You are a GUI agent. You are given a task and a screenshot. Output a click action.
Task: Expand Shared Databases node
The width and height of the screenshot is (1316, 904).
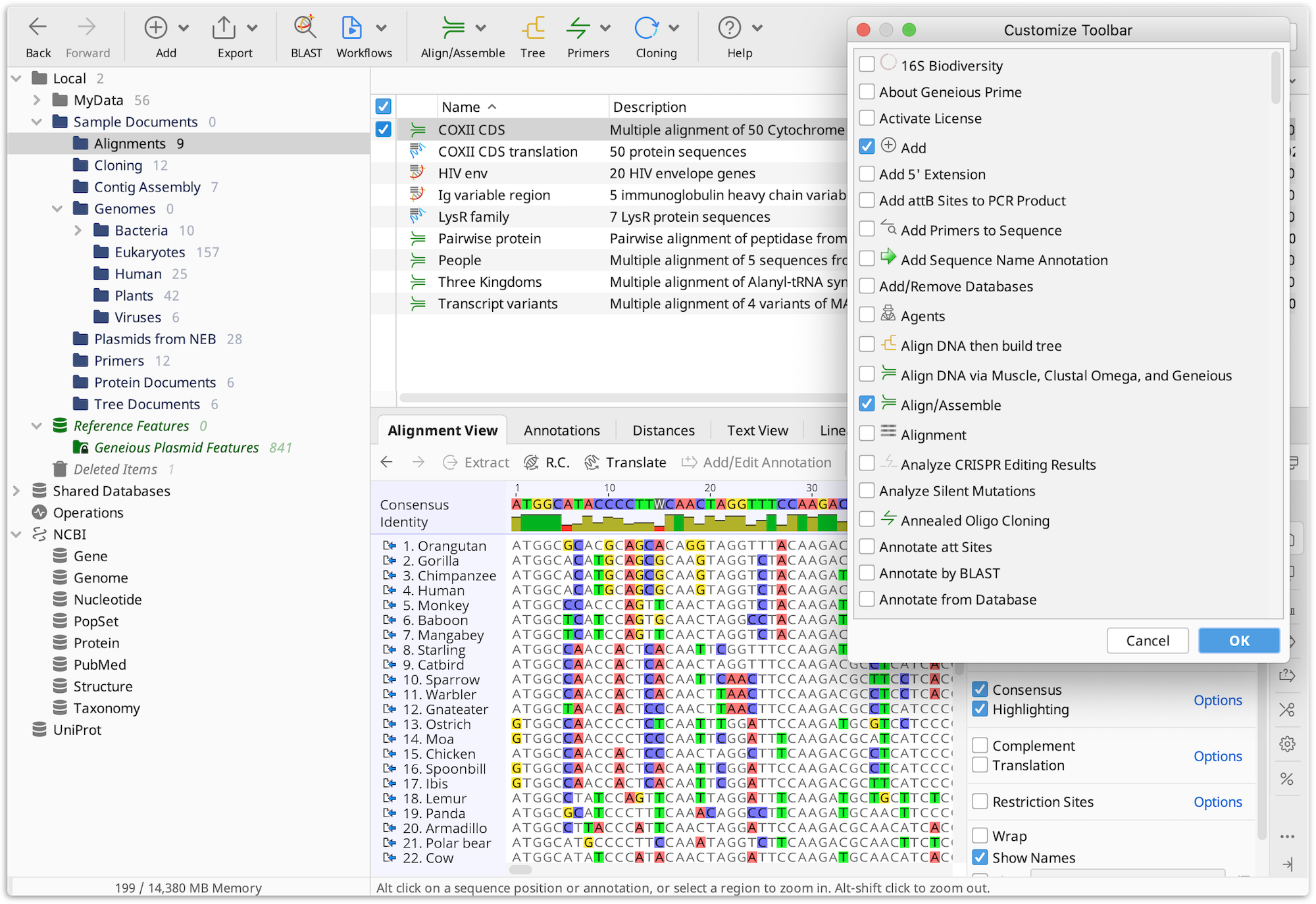pyautogui.click(x=16, y=491)
